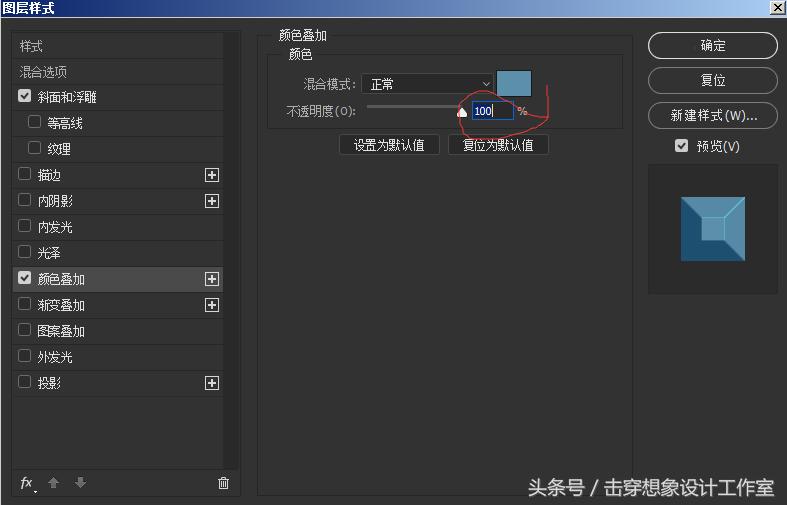Enable the 图案叠加 checkbox
787x505 pixels.
[24, 330]
